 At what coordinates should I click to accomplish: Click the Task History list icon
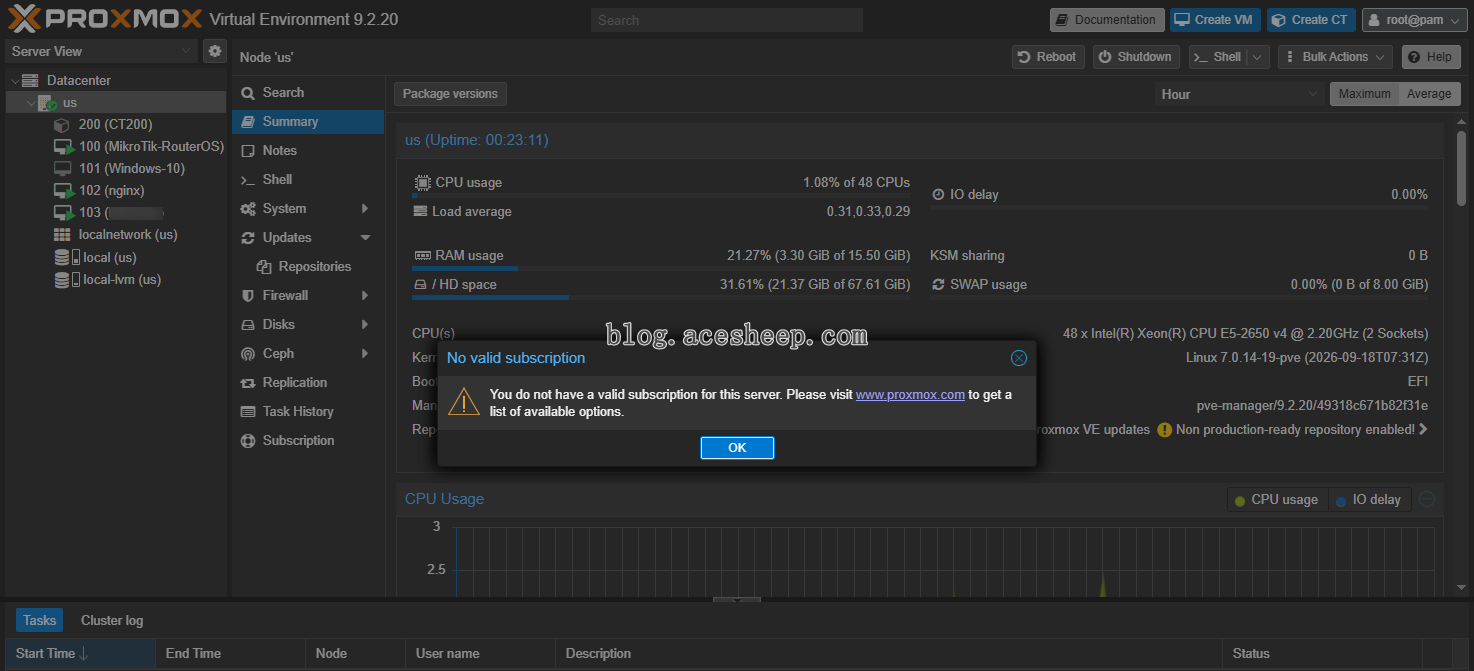point(248,412)
